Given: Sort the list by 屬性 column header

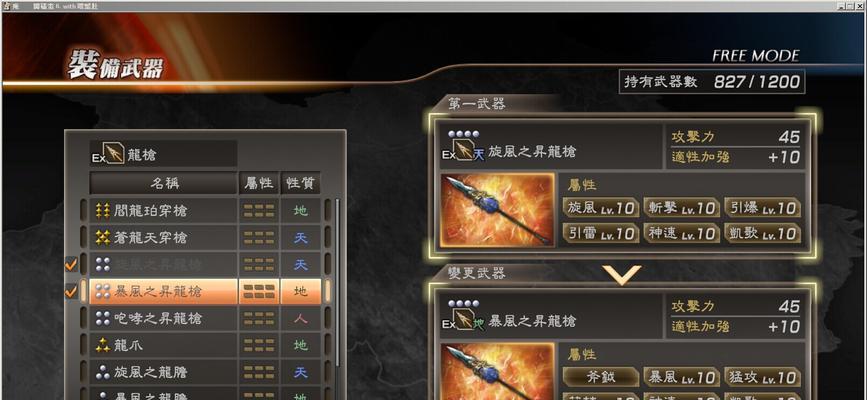Looking at the screenshot, I should (x=259, y=183).
